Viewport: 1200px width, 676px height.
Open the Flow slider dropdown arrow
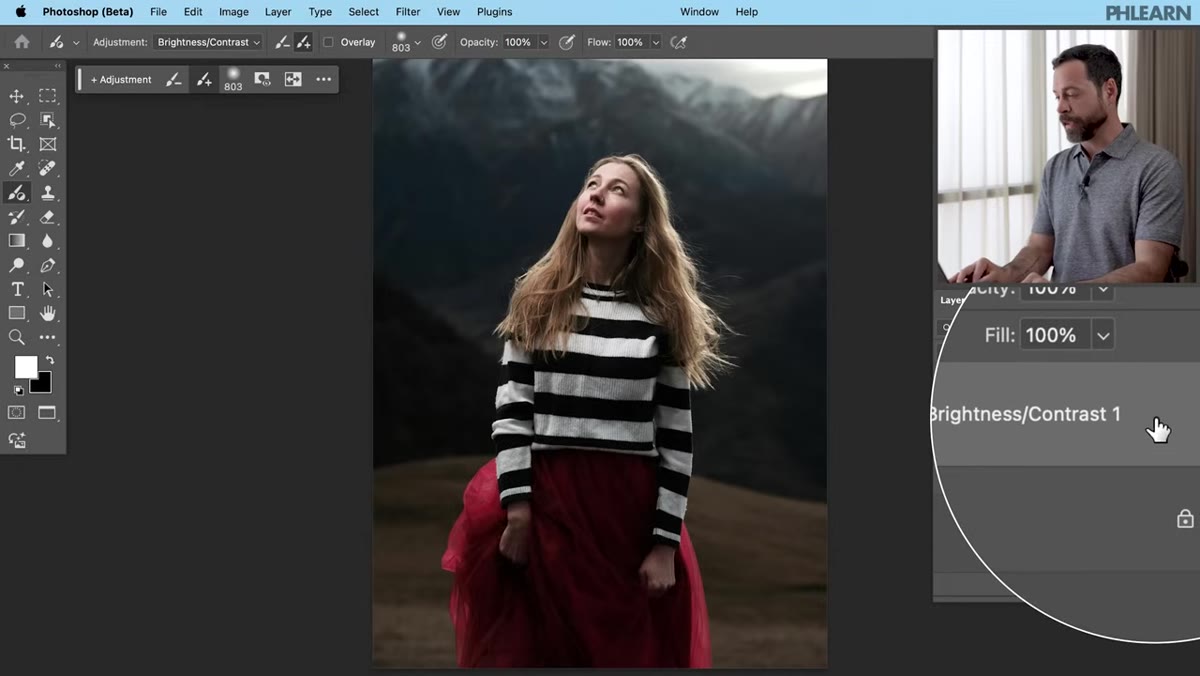pos(655,42)
